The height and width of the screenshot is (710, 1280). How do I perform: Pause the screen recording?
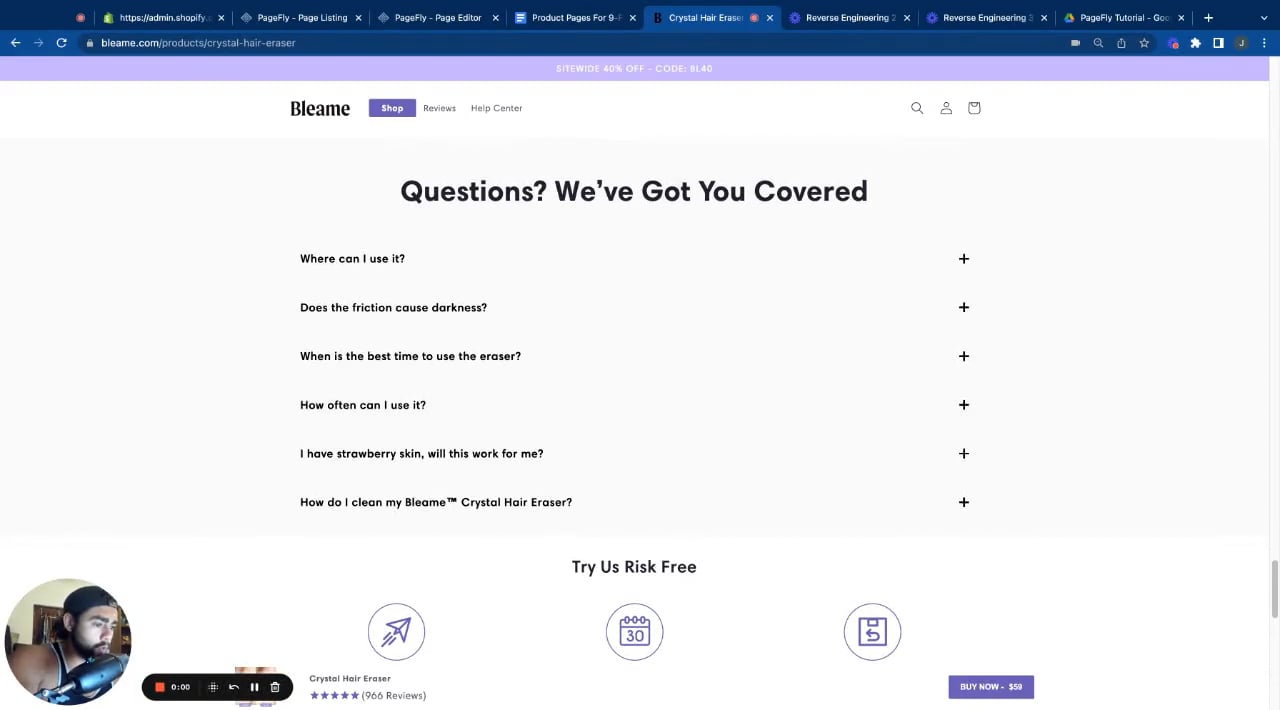(x=254, y=687)
